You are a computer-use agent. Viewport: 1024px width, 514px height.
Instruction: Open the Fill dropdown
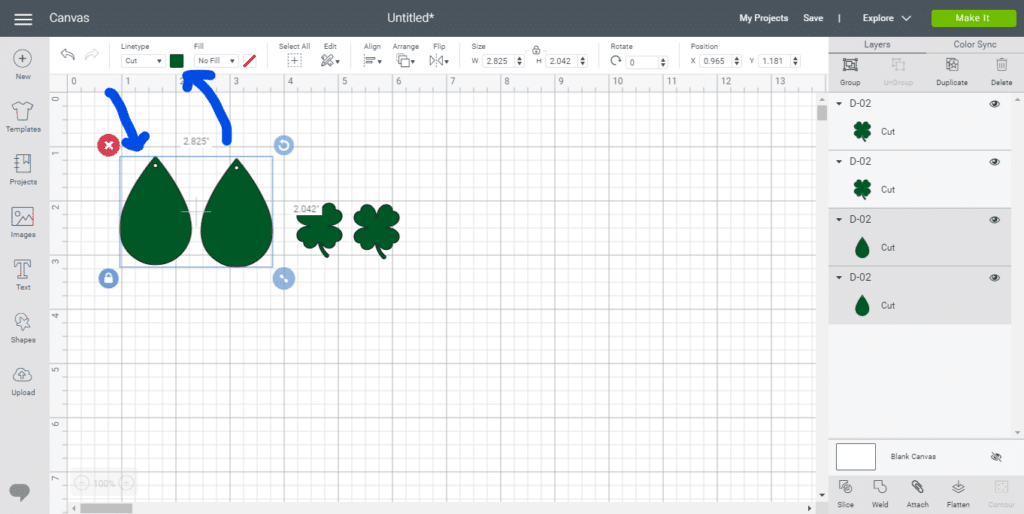(x=216, y=61)
